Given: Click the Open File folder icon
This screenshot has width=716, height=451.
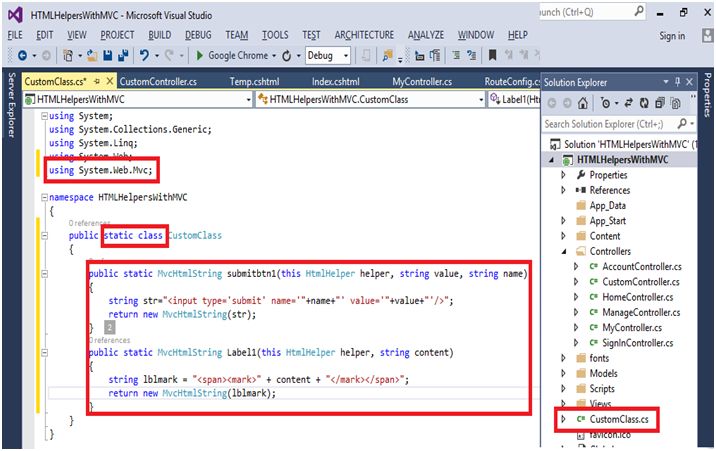Looking at the screenshot, I should coord(92,56).
